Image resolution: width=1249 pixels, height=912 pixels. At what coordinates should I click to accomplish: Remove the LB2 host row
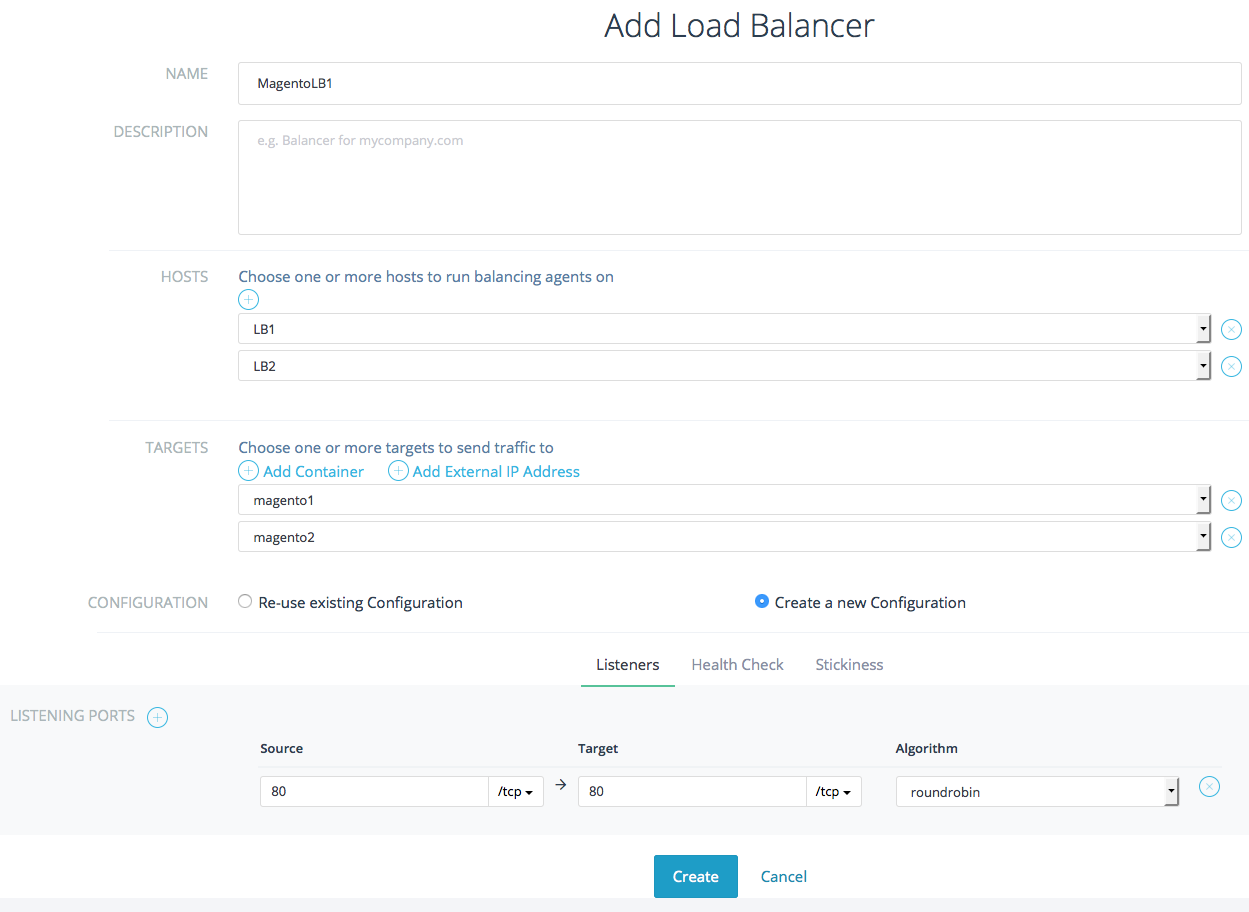pyautogui.click(x=1231, y=366)
